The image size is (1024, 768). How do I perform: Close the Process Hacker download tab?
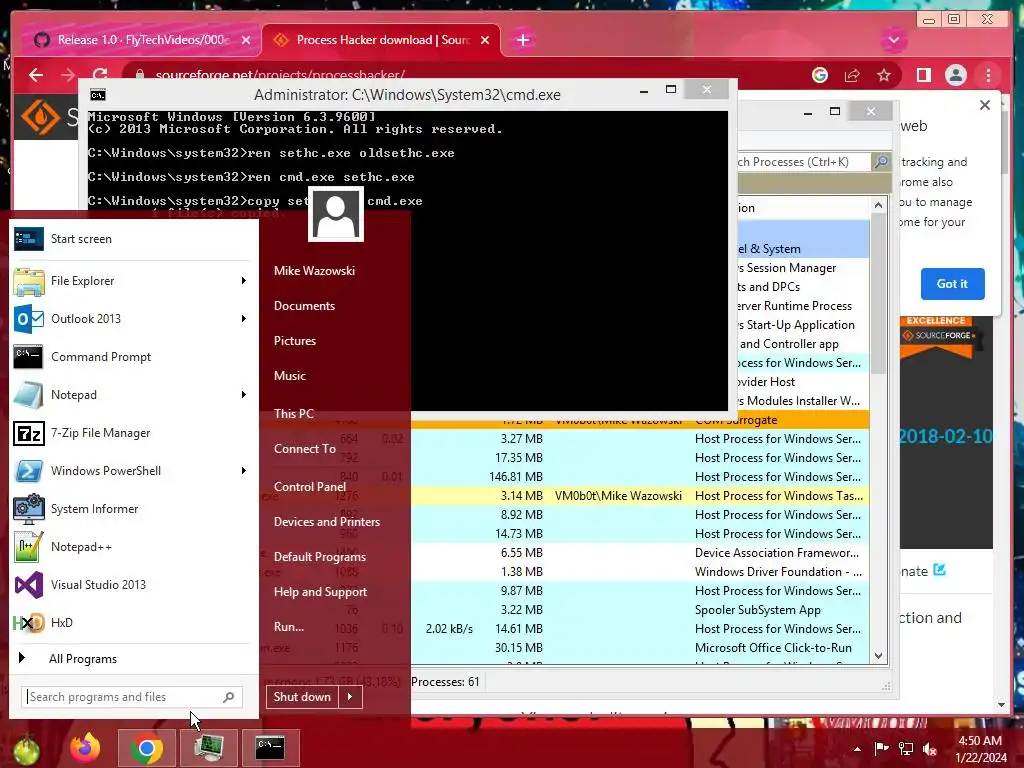[485, 40]
